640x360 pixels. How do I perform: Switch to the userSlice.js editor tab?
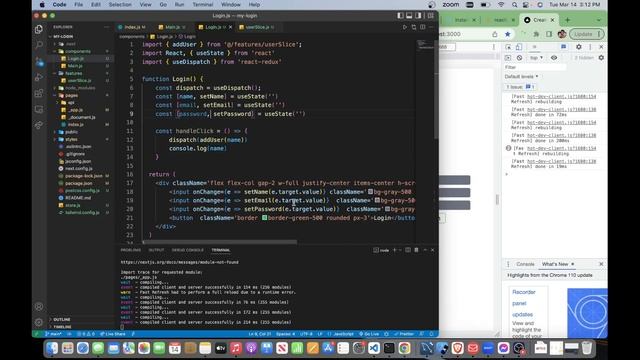[x=257, y=27]
